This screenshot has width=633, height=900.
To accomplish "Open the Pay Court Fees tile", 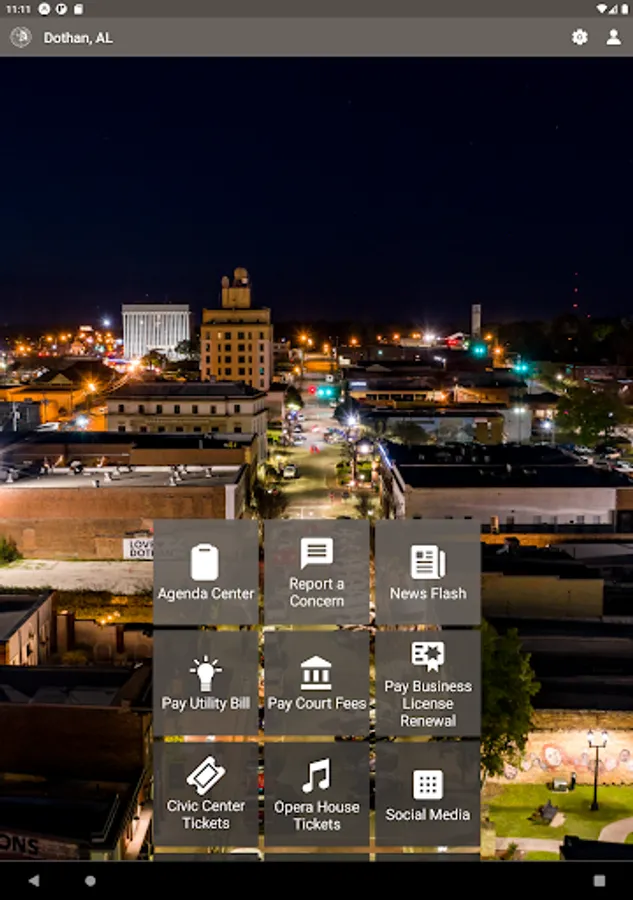I will (316, 683).
